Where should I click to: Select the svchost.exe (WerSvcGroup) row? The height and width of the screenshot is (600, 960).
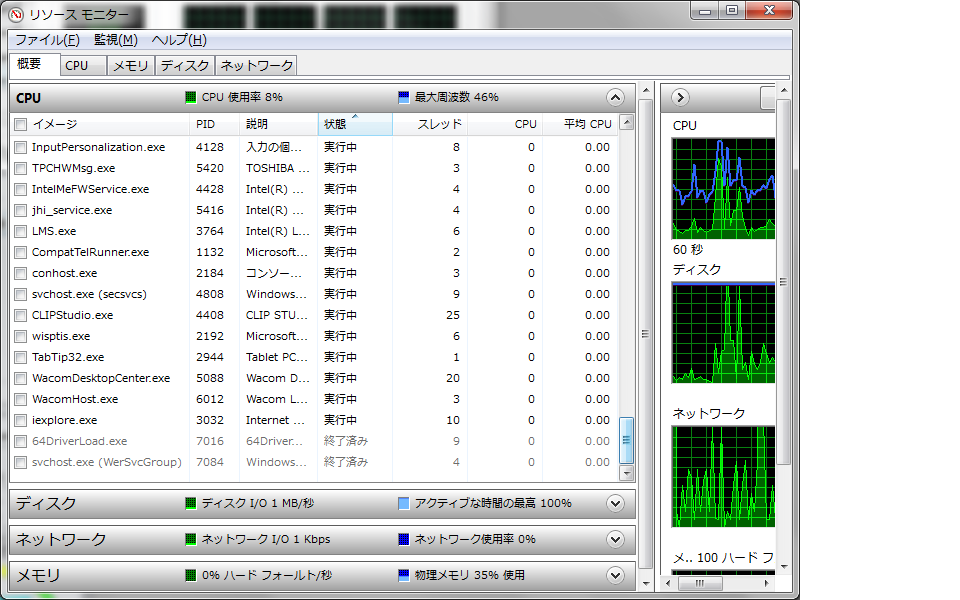[x=314, y=462]
